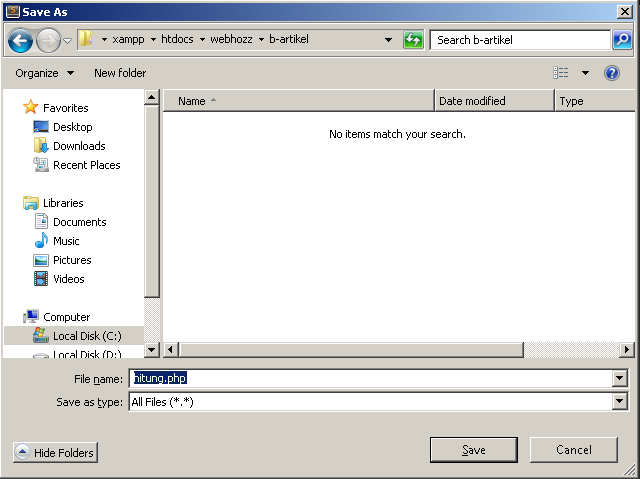Click New folder in the toolbar
The height and width of the screenshot is (479, 640).
tap(120, 73)
